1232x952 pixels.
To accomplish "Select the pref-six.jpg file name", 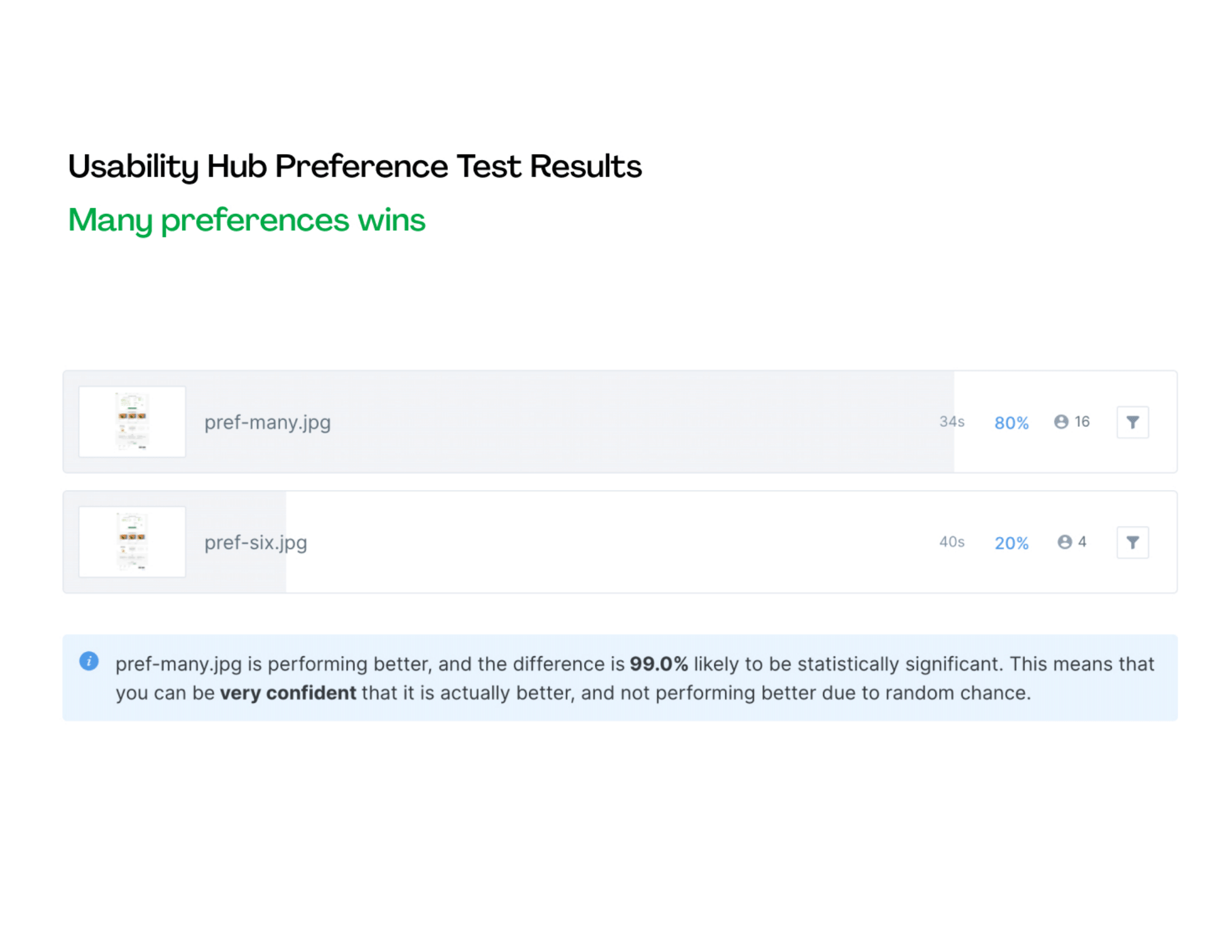I will [255, 543].
